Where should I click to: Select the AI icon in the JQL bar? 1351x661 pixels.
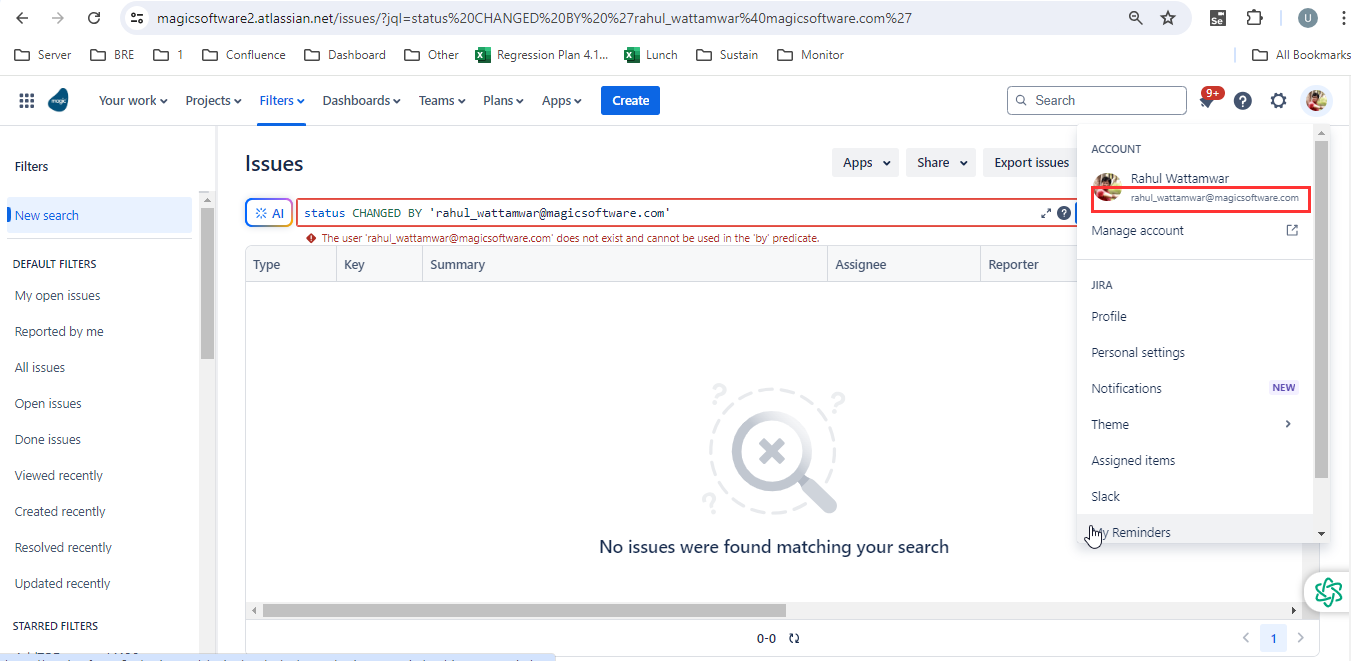pos(268,212)
